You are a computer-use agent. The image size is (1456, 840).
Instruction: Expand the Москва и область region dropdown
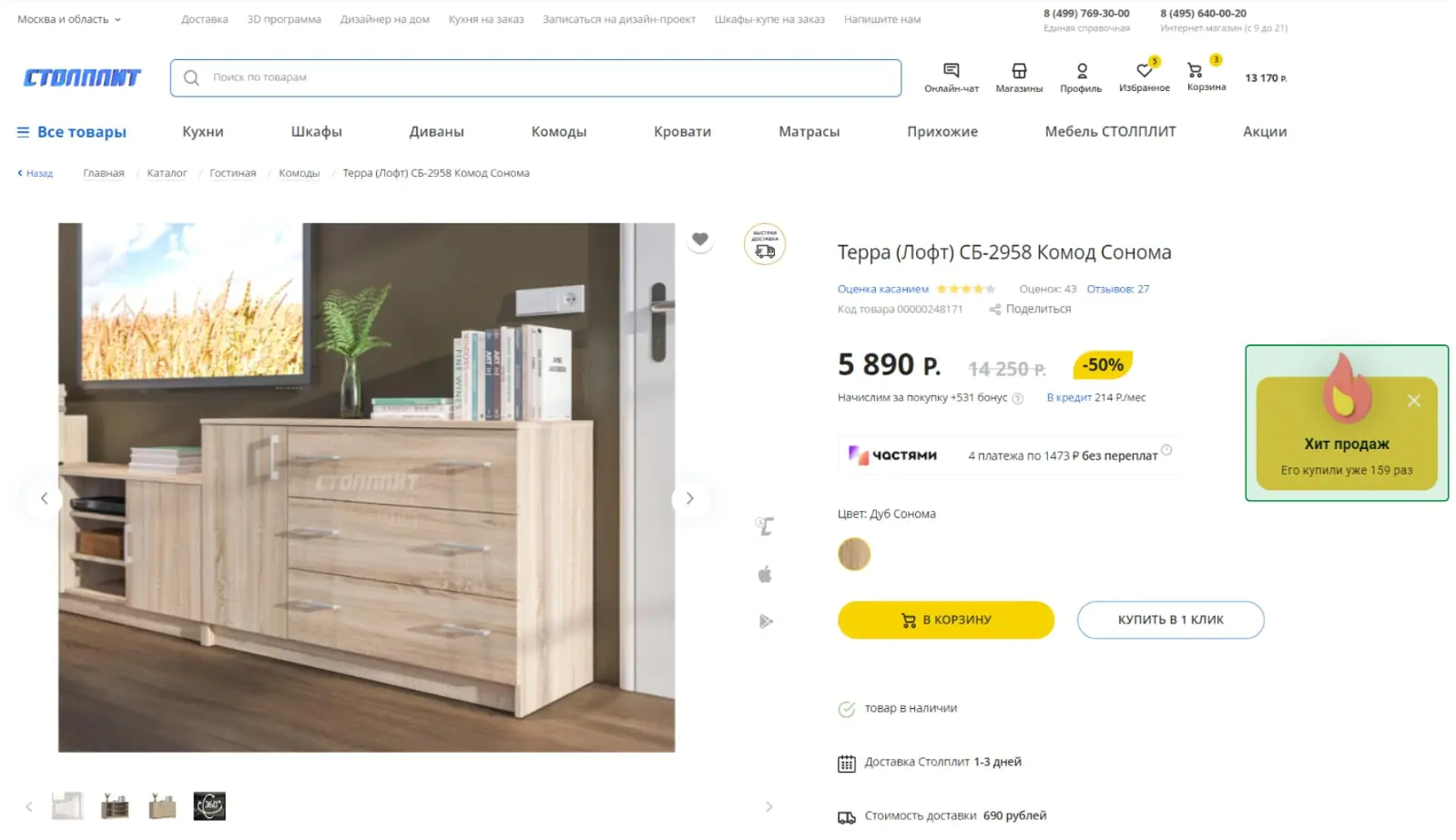point(69,19)
